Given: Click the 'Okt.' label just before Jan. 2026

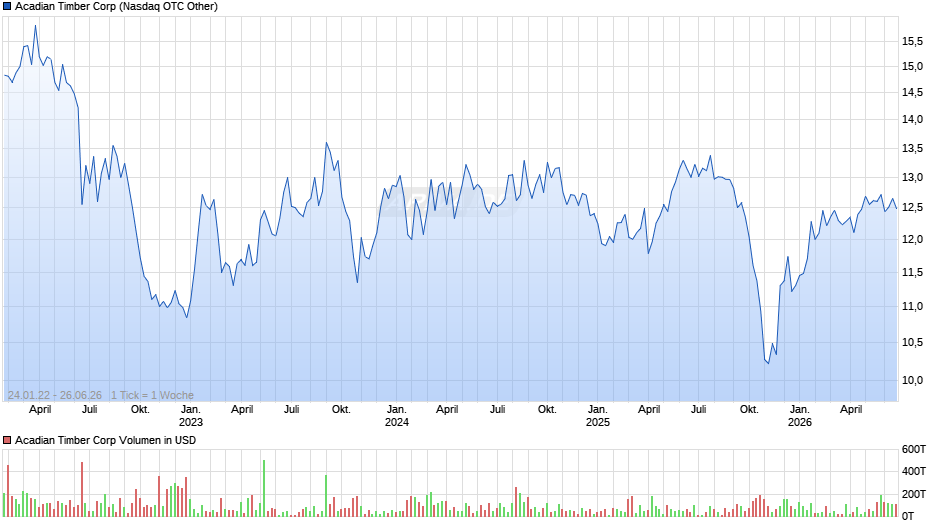Looking at the screenshot, I should pos(749,410).
